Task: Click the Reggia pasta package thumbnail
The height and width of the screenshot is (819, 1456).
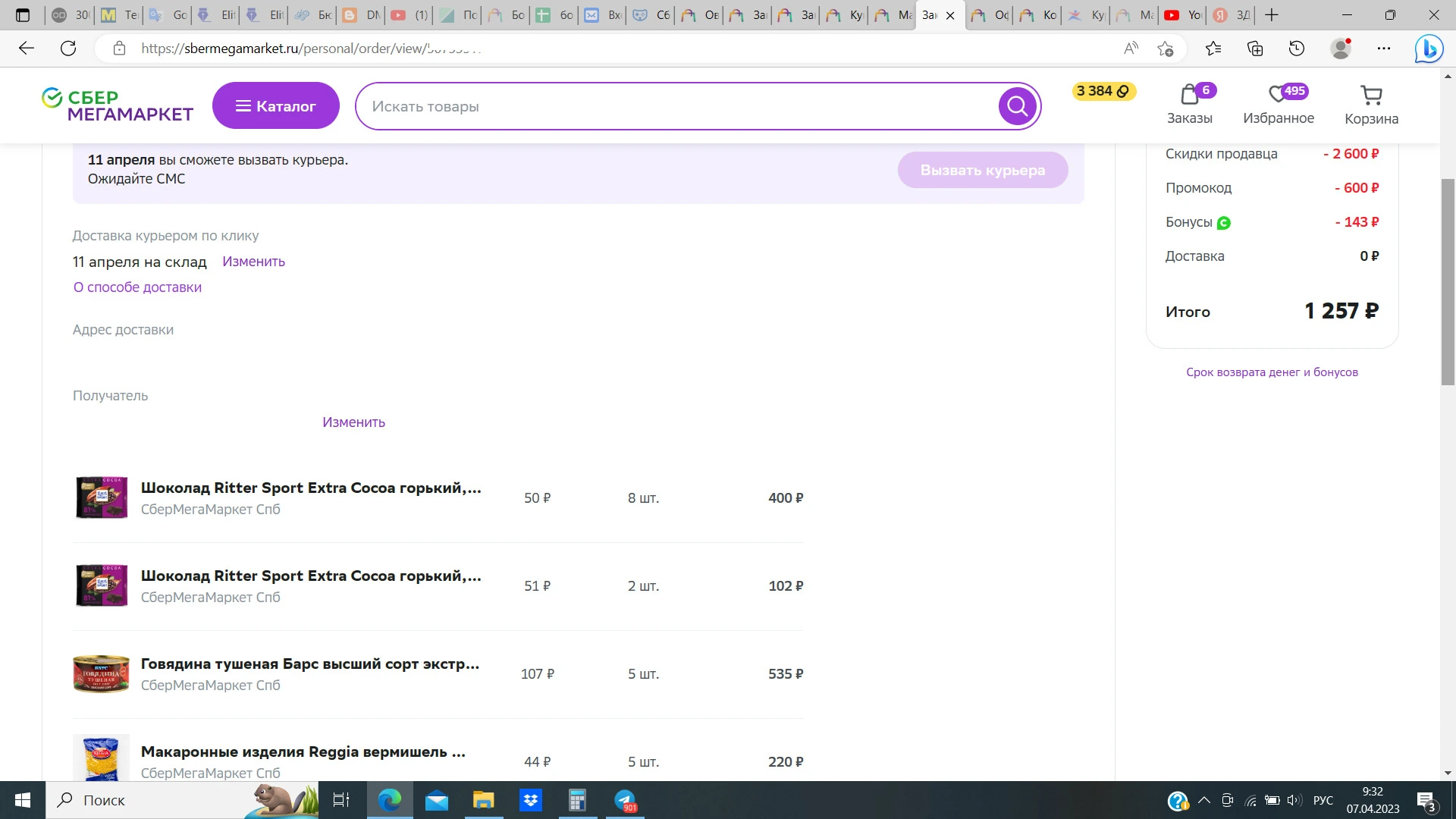Action: coord(101,758)
